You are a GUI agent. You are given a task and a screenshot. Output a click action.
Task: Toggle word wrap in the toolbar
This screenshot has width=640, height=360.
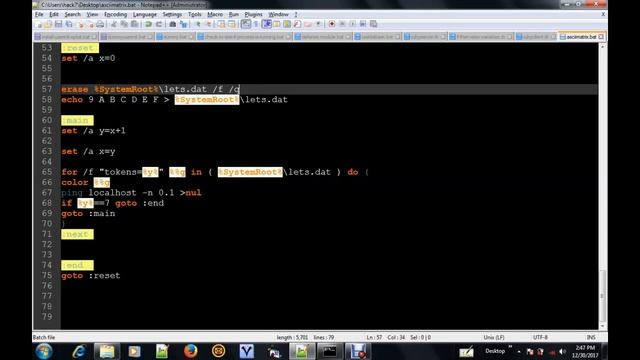[246, 24]
